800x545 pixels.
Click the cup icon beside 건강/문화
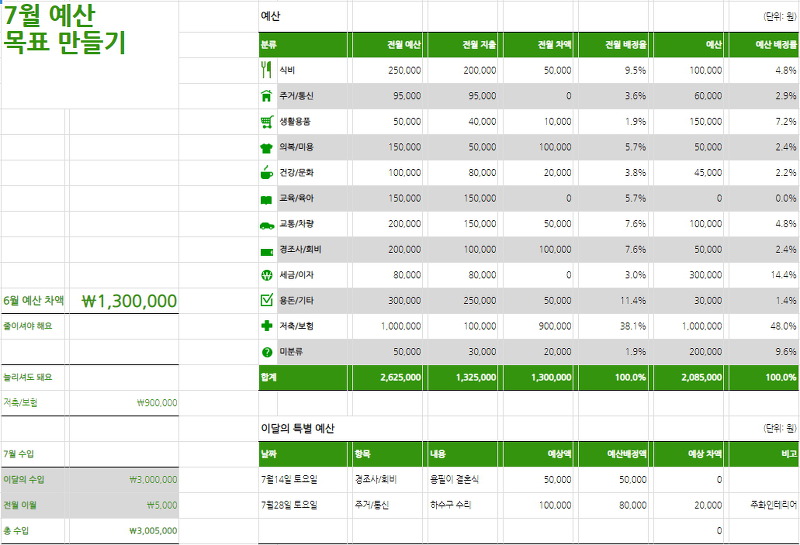tap(266, 172)
